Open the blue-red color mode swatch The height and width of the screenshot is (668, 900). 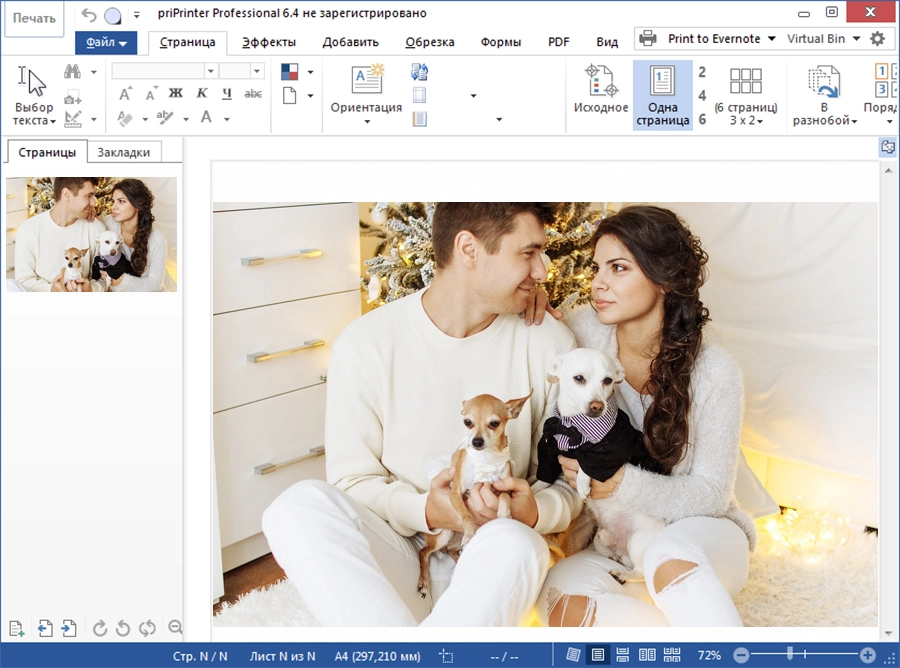tap(289, 72)
